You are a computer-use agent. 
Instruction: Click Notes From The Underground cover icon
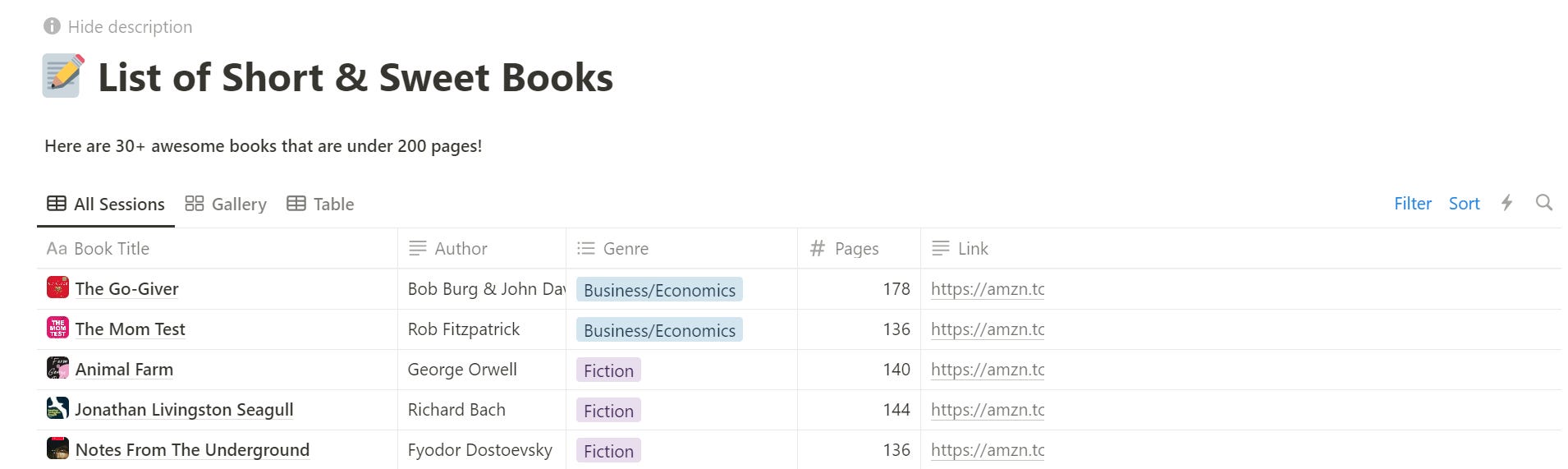[x=57, y=448]
